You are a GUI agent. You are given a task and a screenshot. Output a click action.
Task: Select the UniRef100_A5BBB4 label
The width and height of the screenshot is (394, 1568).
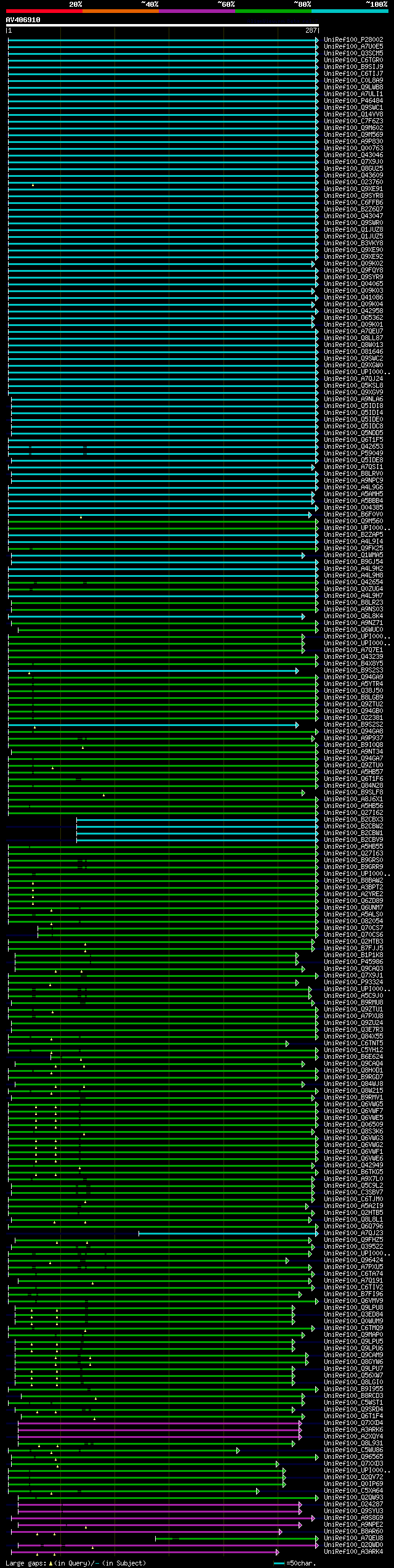pyautogui.click(x=353, y=501)
